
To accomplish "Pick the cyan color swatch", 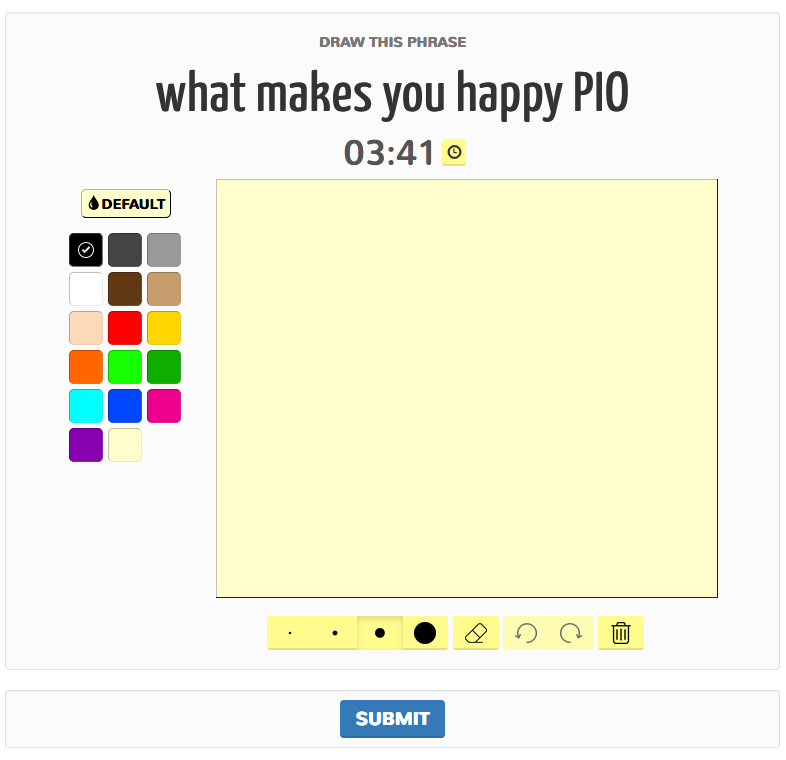I will click(86, 406).
